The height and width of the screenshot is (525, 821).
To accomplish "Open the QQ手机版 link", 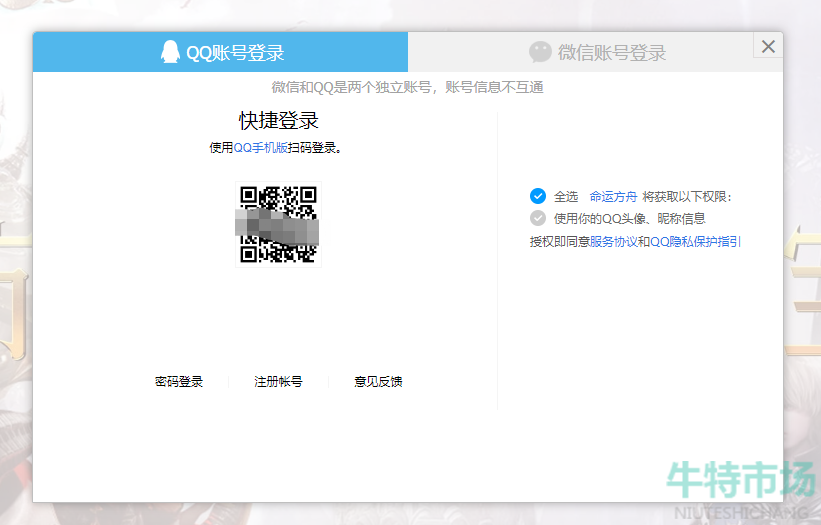I will pos(260,148).
